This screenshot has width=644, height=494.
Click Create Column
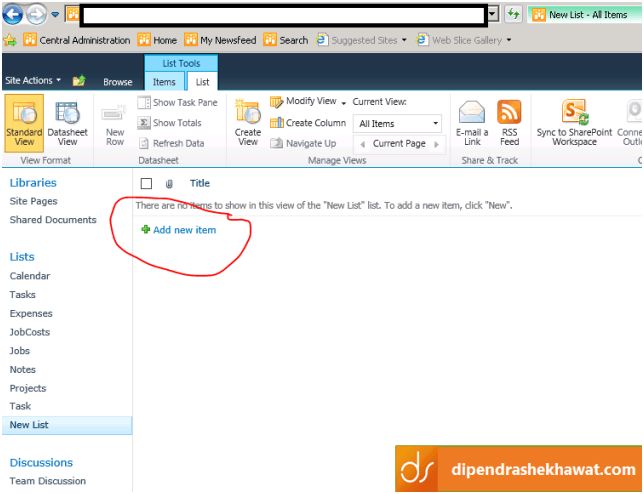[x=308, y=123]
